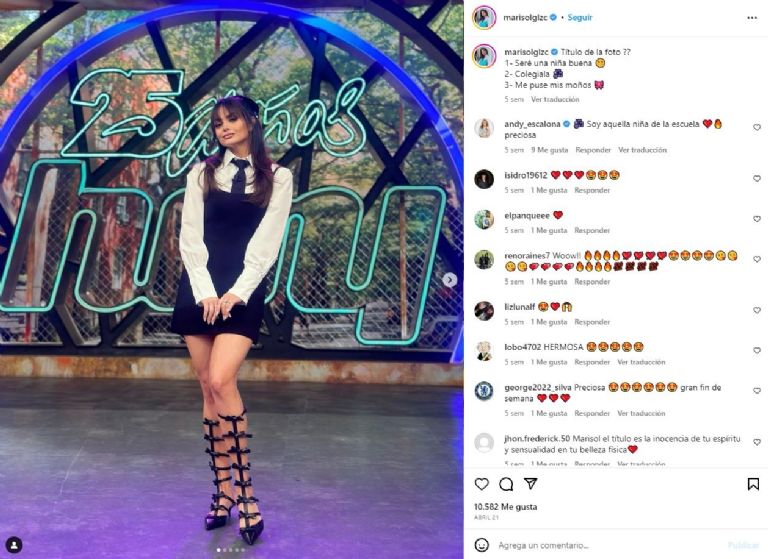
Task: Show tagged people icon on photo
Action: (14, 545)
